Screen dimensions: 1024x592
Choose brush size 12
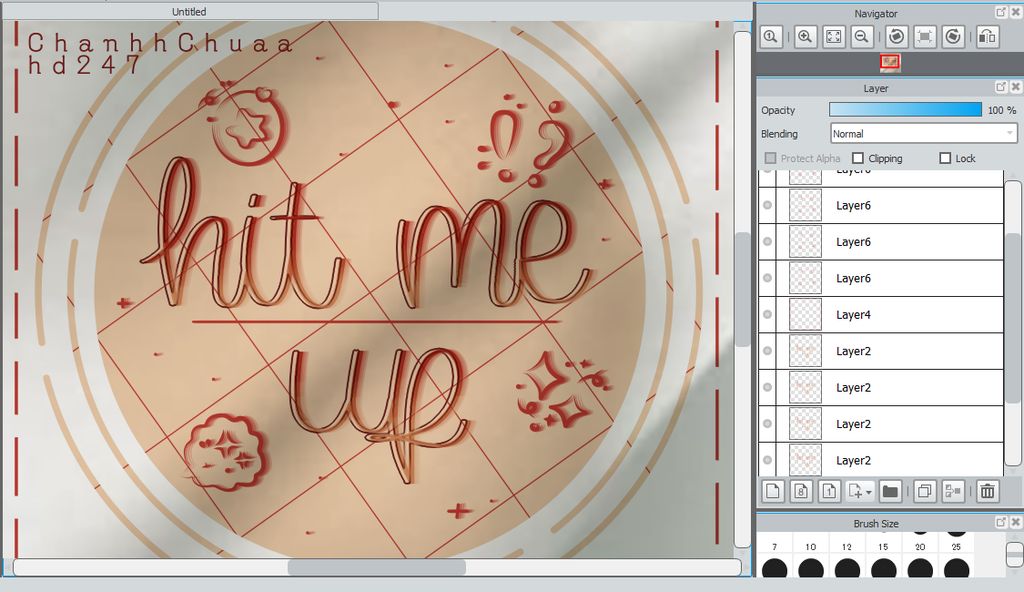point(847,566)
